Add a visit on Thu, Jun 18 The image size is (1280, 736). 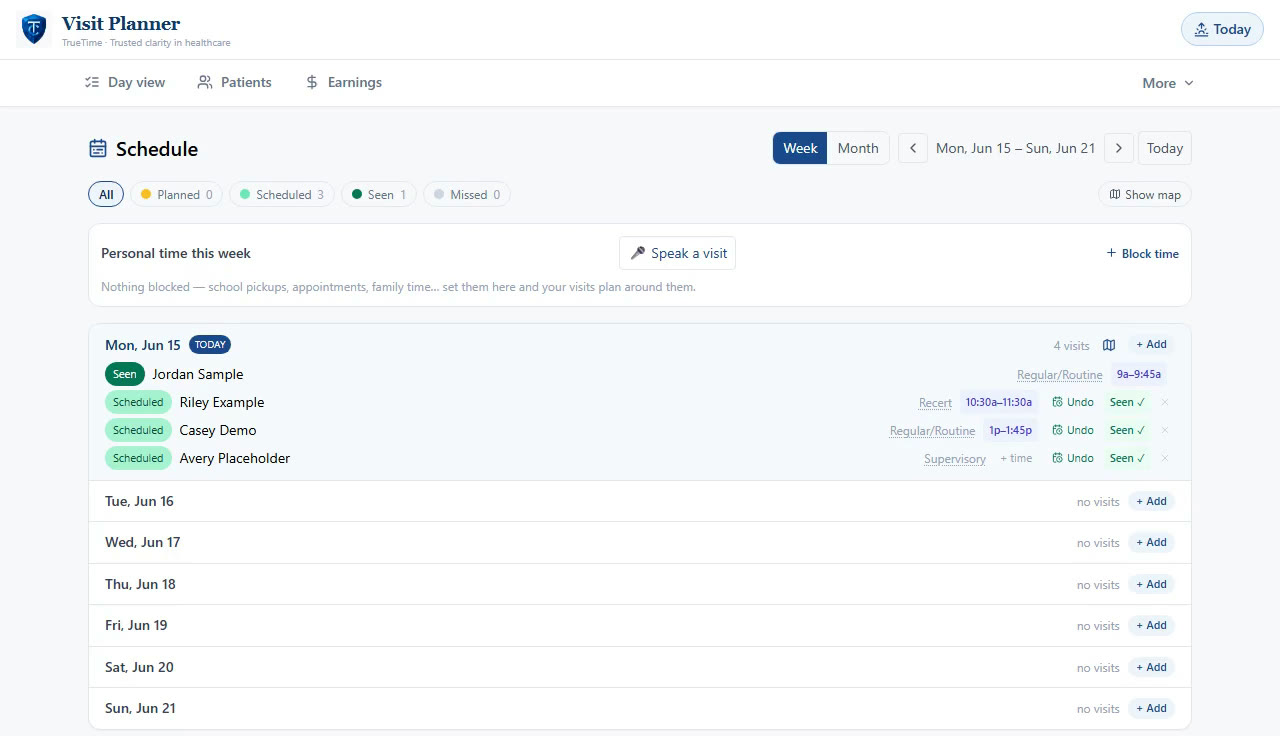(1151, 585)
